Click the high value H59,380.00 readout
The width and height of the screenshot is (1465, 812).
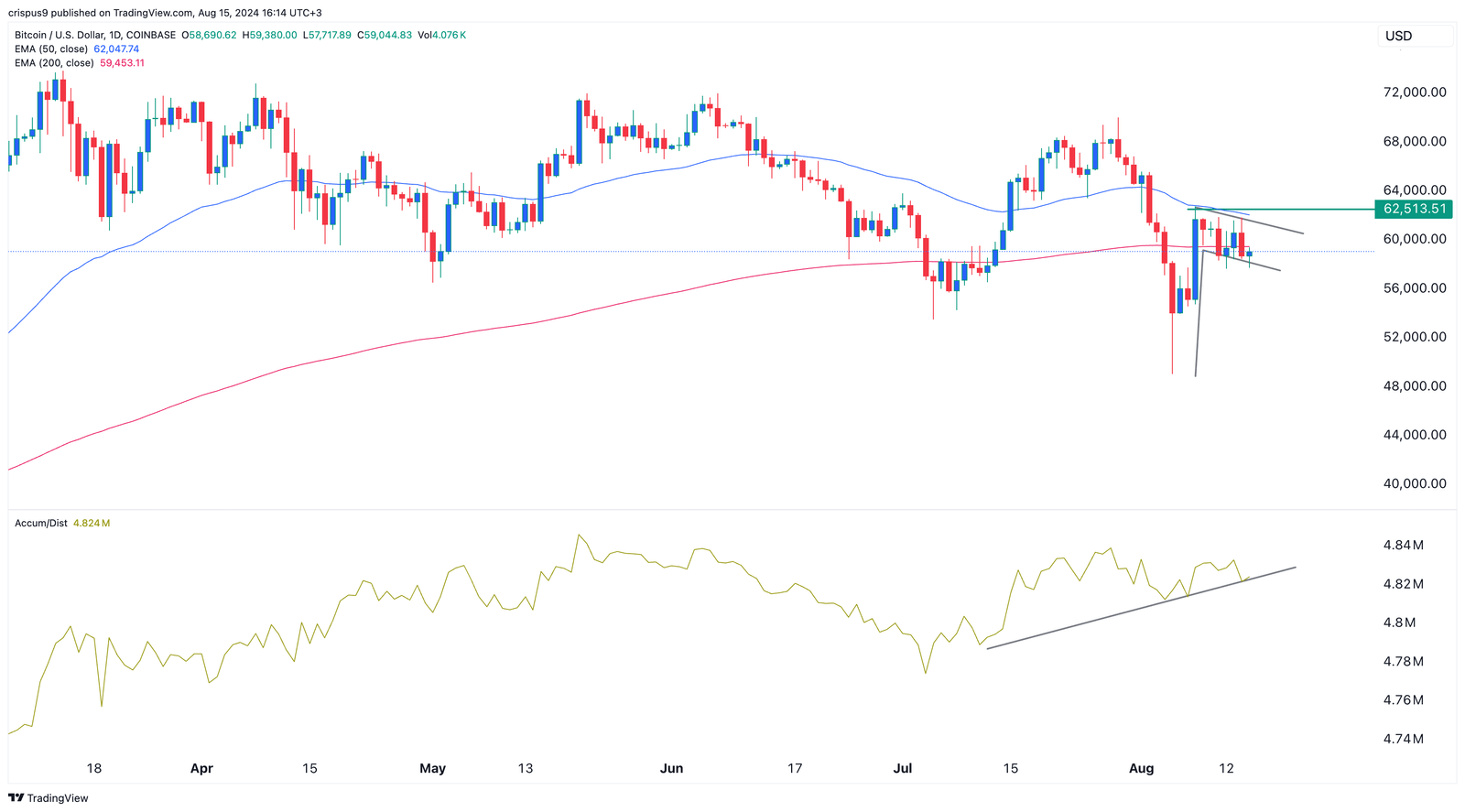268,36
